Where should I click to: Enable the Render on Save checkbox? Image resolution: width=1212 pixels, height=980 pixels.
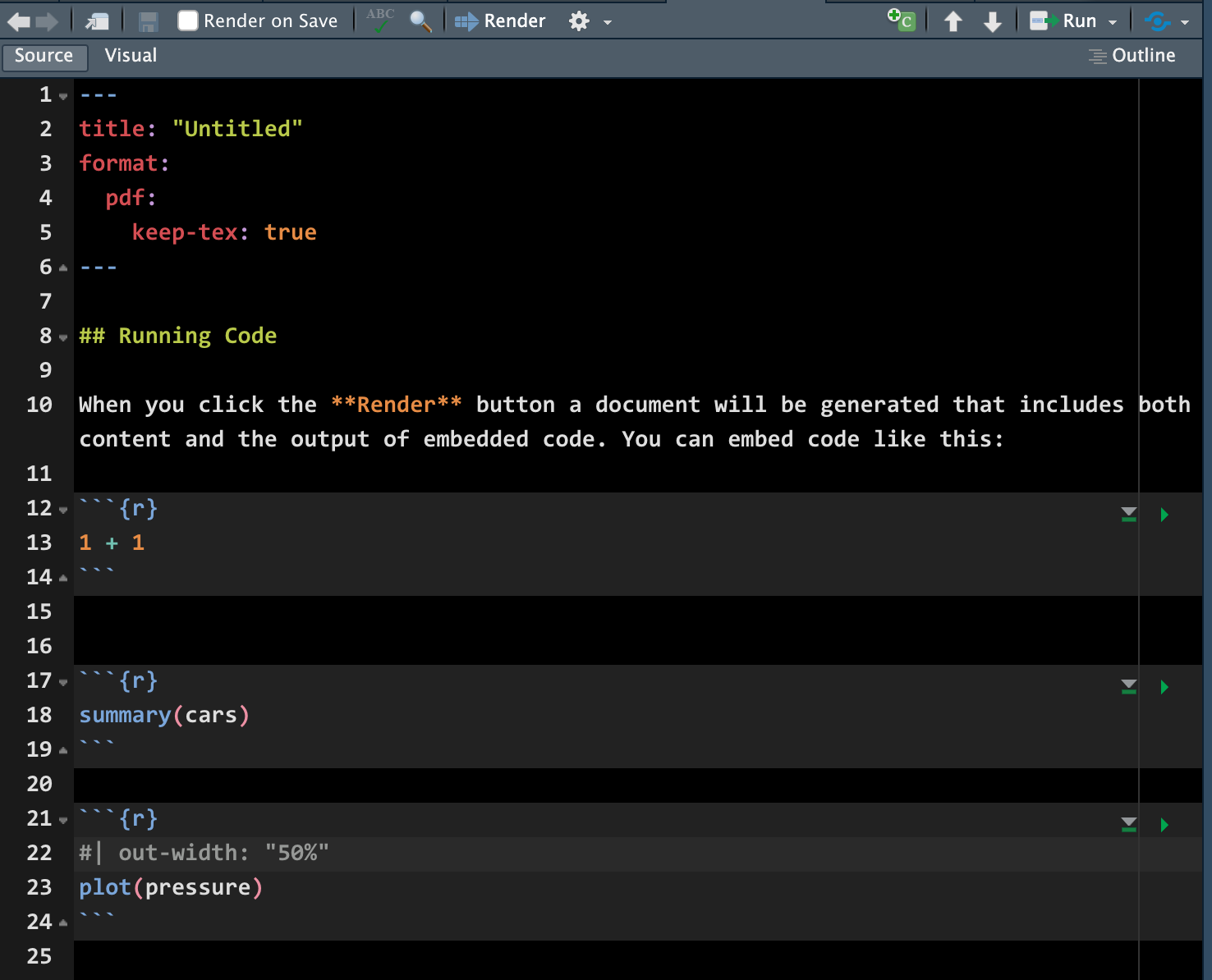pyautogui.click(x=188, y=21)
